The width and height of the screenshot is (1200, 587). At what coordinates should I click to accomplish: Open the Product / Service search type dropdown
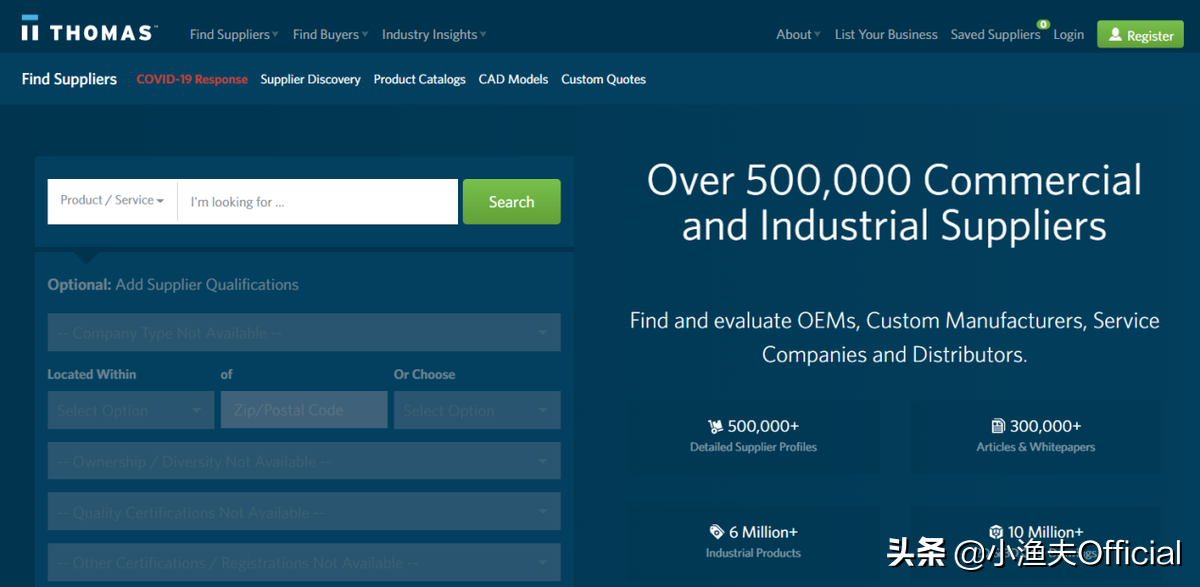(112, 201)
